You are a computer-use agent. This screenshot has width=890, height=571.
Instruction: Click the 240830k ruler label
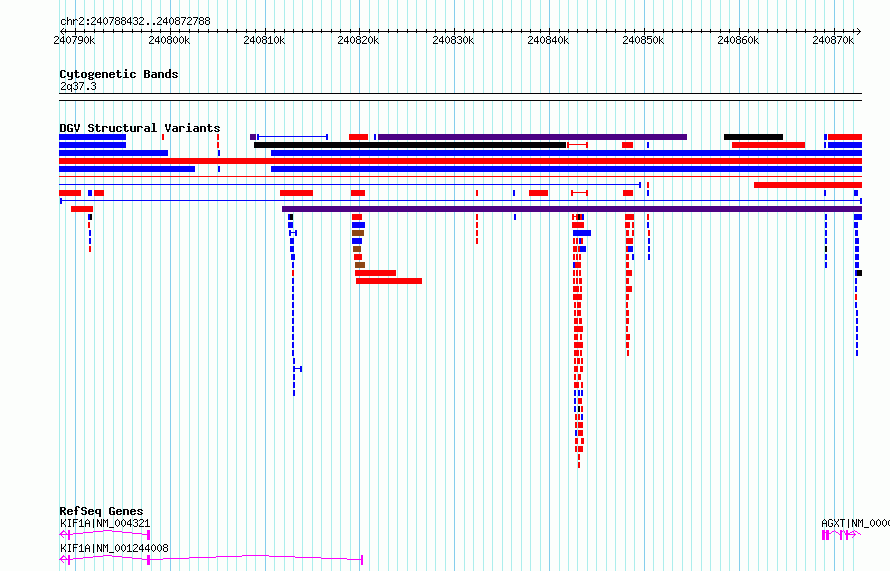(x=453, y=40)
